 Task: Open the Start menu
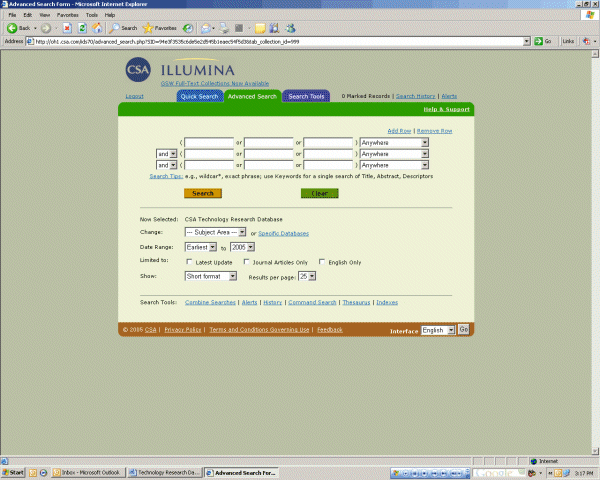point(13,472)
